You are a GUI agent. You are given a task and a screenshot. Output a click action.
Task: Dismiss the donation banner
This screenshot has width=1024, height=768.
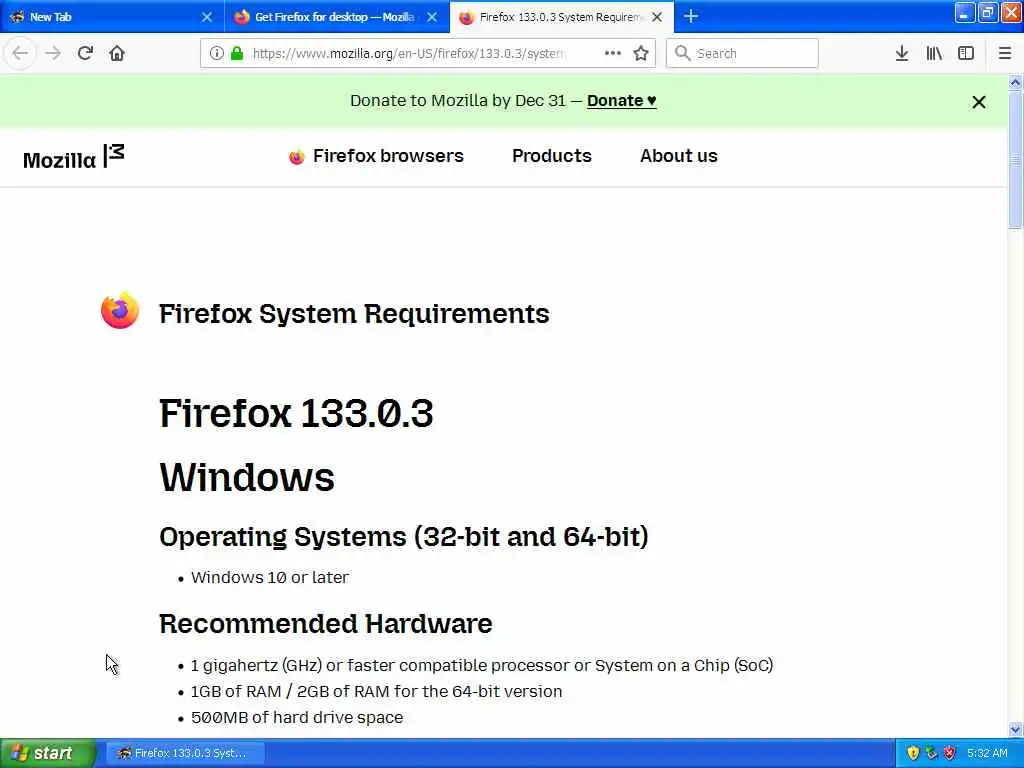click(978, 102)
